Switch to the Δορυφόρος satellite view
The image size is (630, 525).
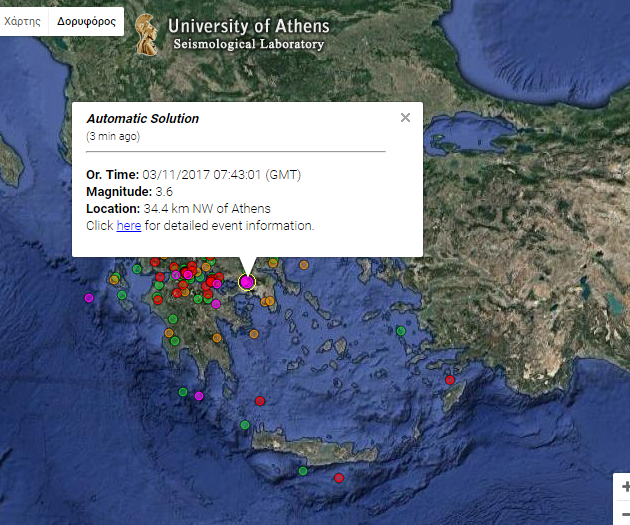[x=86, y=21]
